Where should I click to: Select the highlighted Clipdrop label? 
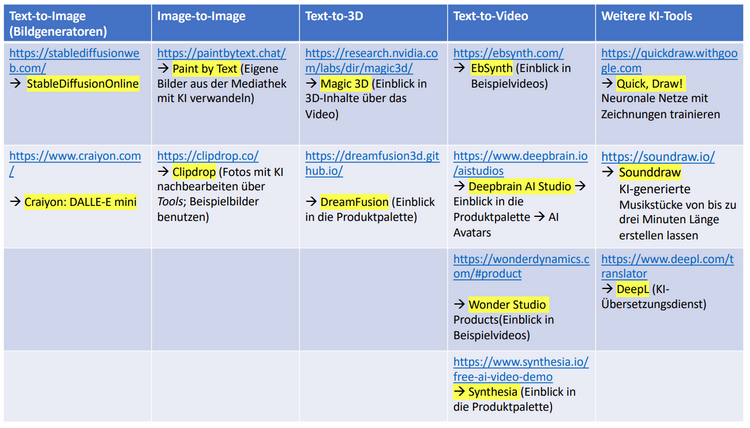point(194,172)
